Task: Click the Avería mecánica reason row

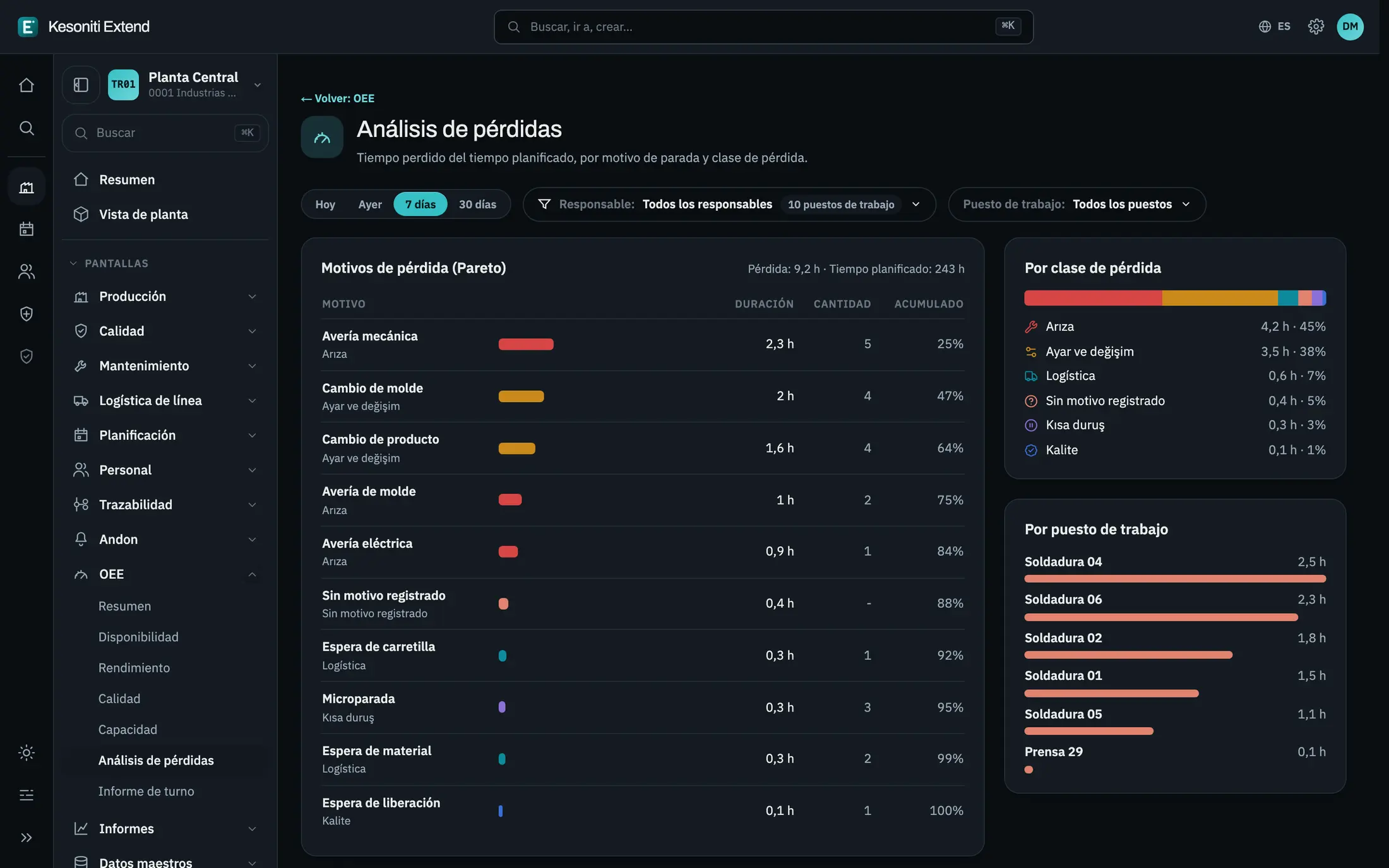Action: pos(643,345)
